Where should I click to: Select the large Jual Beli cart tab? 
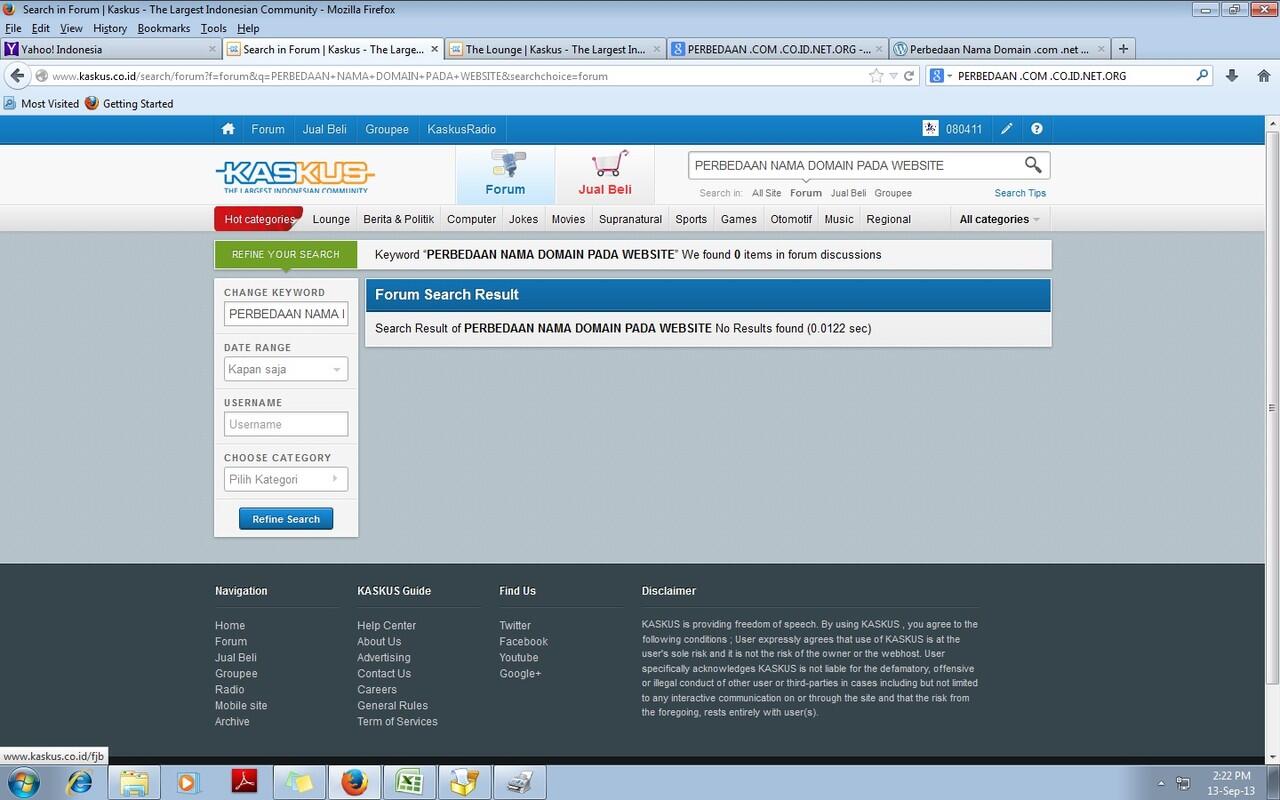pyautogui.click(x=605, y=175)
